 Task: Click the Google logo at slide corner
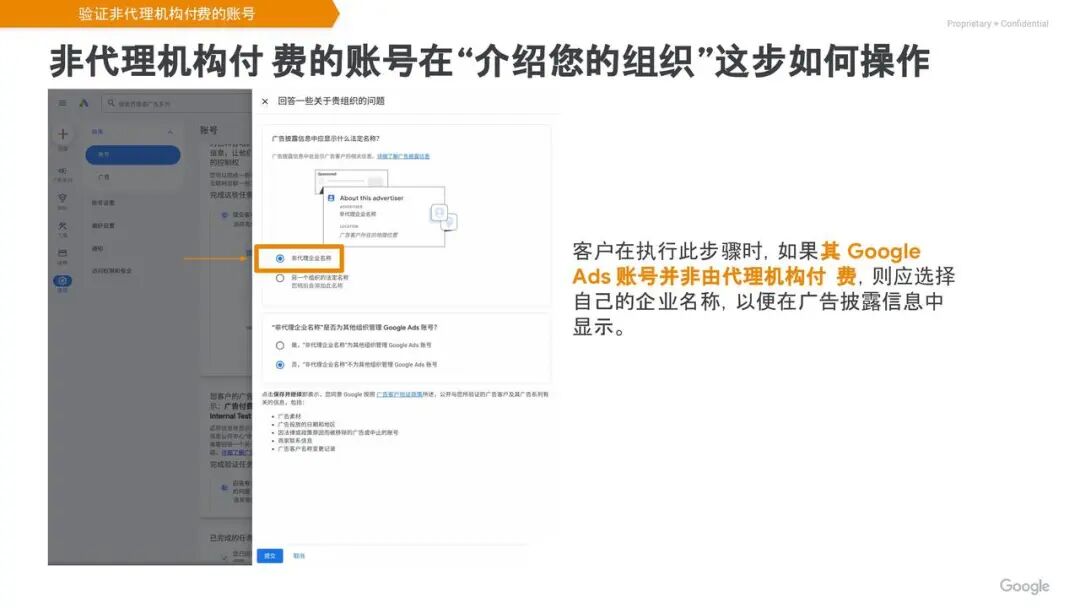1024,586
